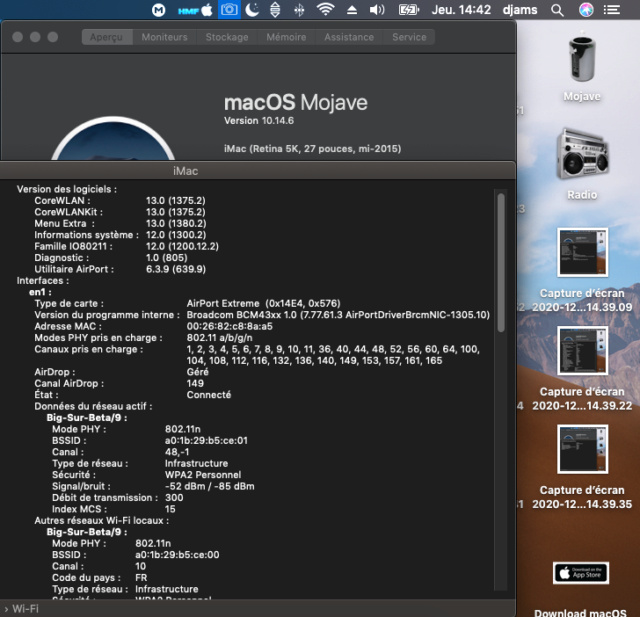Switch to the Aperçu tab
640x617 pixels.
[x=107, y=37]
